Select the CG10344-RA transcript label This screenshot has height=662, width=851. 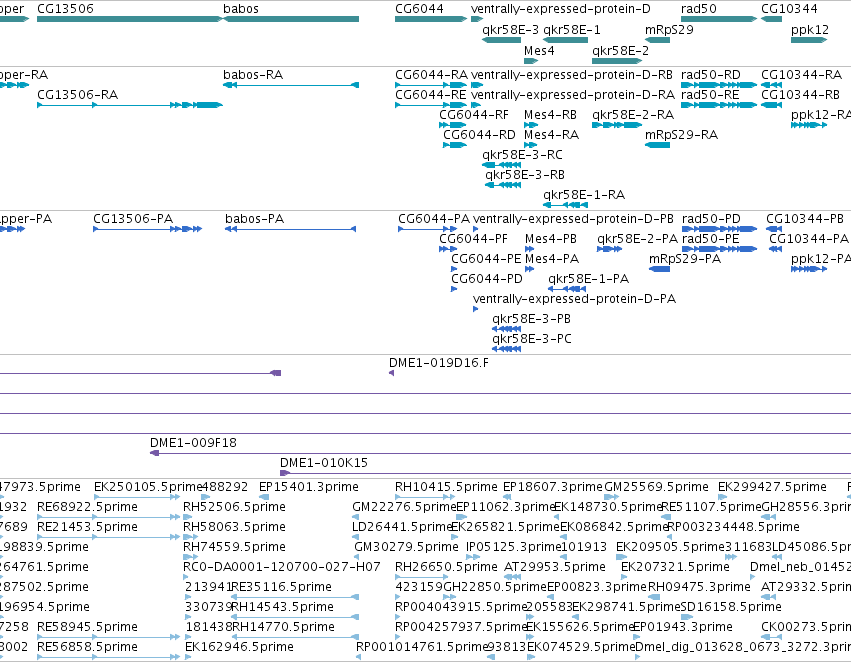coord(802,75)
